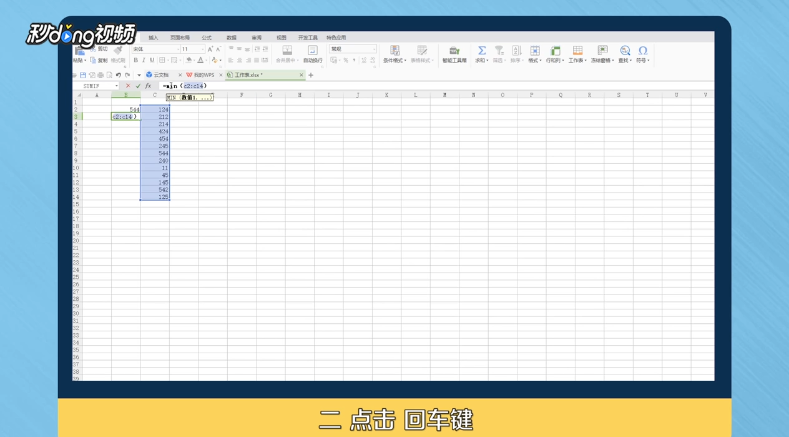The height and width of the screenshot is (437, 789).
Task: Click the Table Style icon
Action: [x=422, y=50]
